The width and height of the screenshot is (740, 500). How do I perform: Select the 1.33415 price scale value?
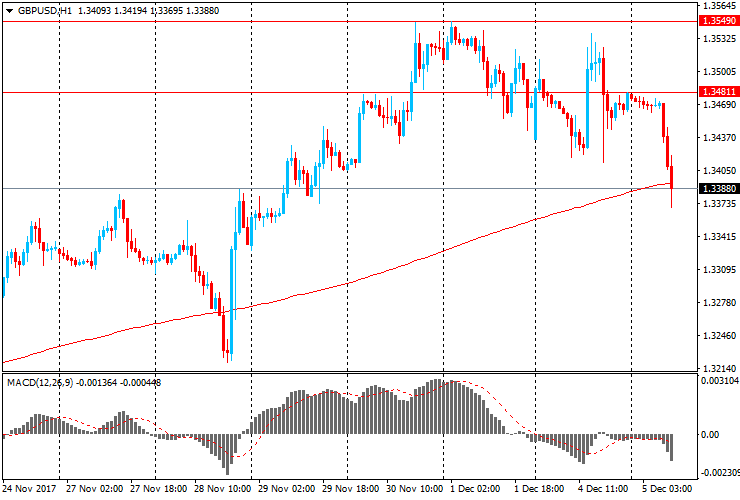tap(719, 237)
